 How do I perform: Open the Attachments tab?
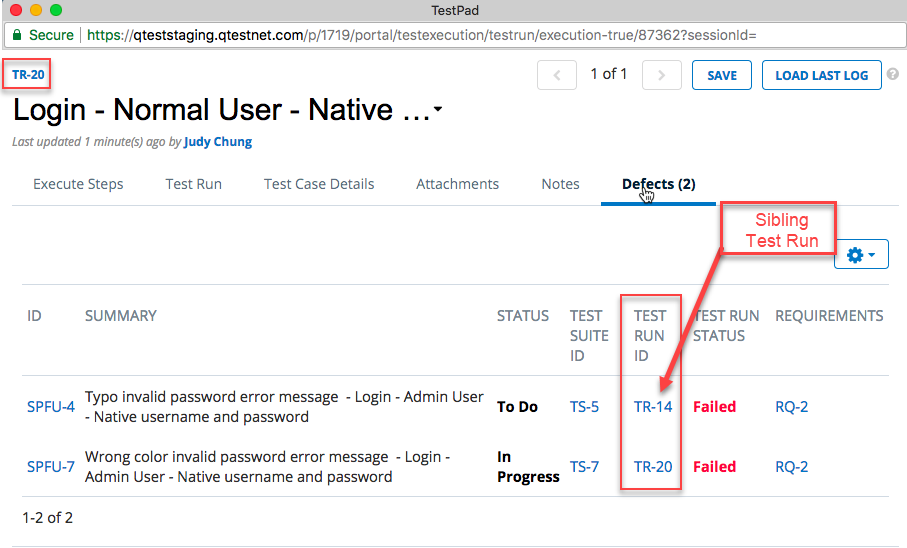pos(457,184)
